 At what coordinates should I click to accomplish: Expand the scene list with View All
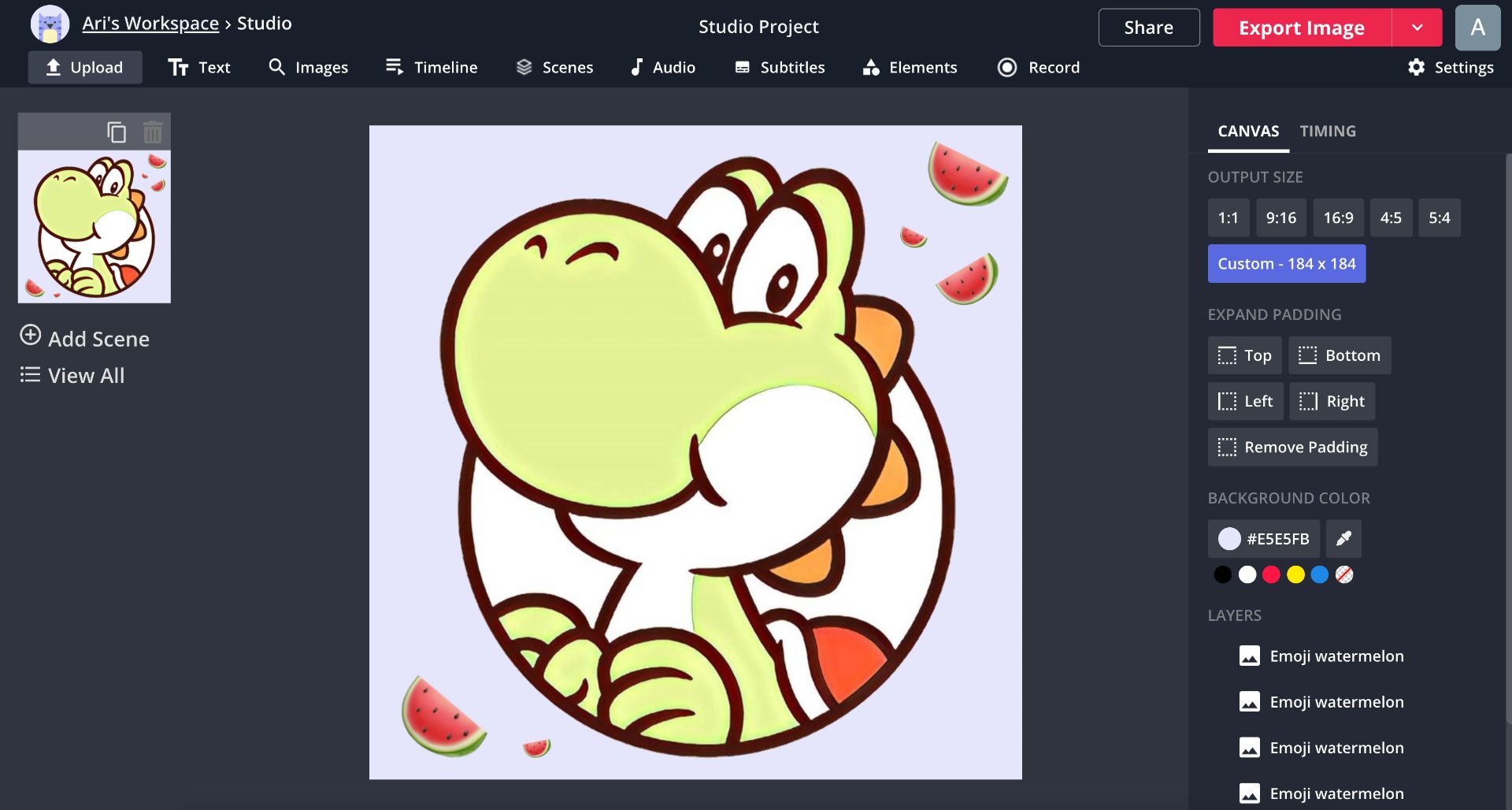(x=72, y=376)
